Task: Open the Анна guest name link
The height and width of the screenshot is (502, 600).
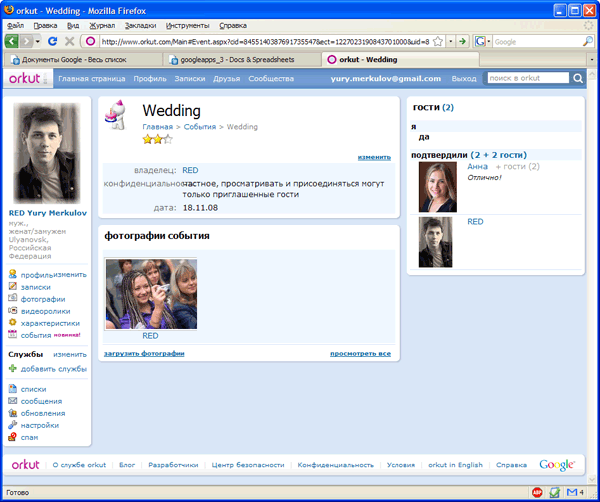Action: tap(478, 166)
